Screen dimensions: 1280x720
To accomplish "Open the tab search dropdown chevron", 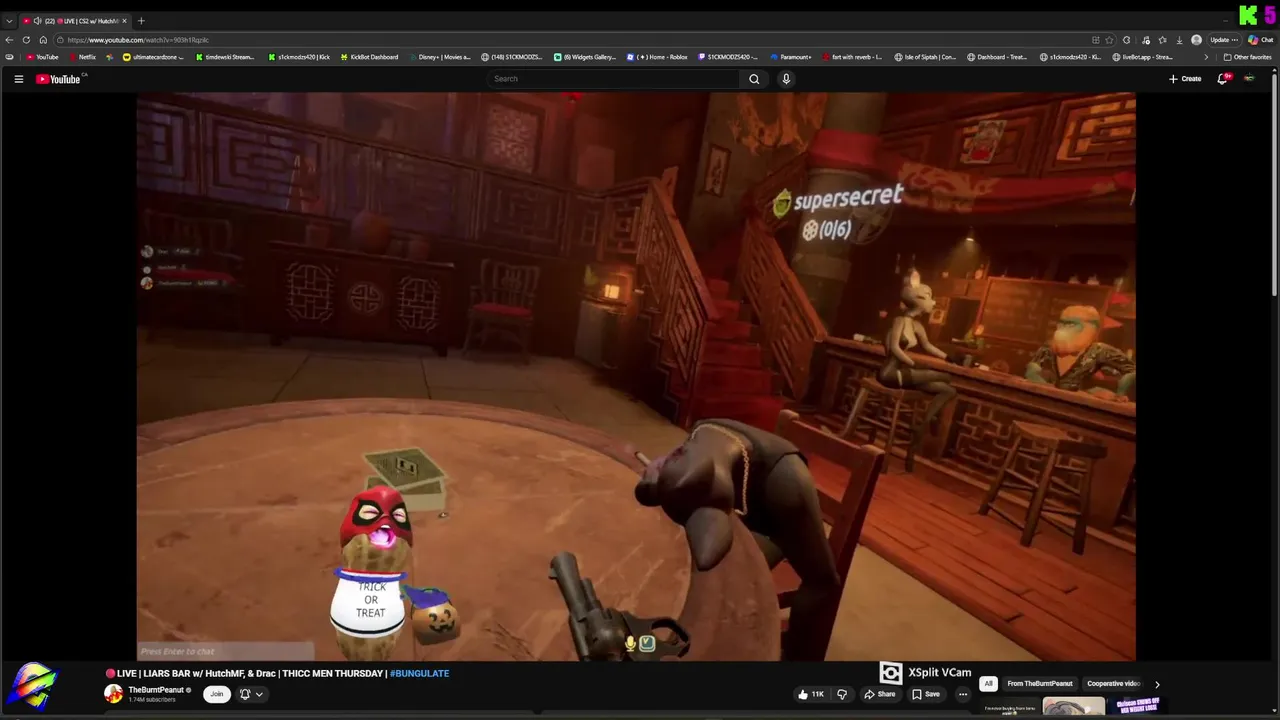I will (x=9, y=21).
